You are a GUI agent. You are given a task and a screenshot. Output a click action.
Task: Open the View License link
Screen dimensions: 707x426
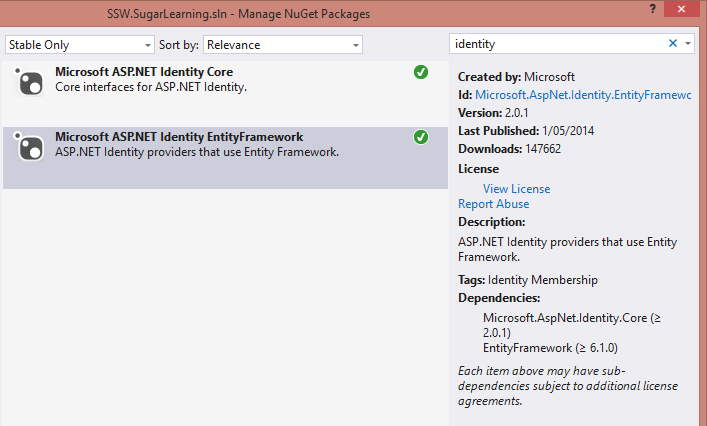pyautogui.click(x=516, y=188)
